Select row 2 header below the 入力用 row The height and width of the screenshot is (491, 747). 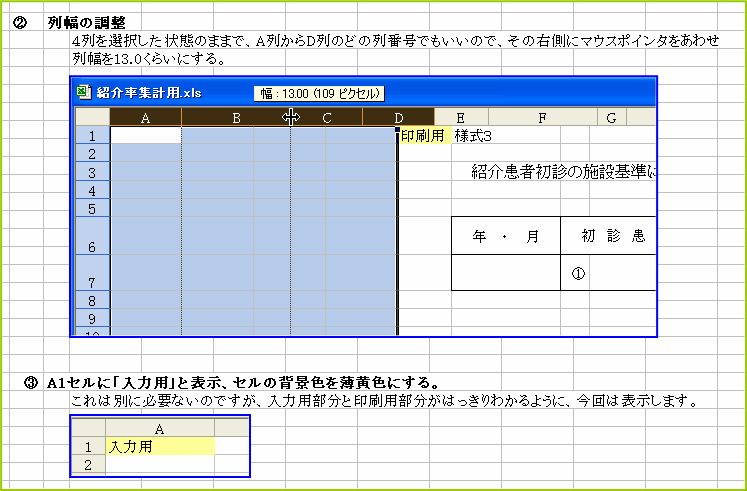point(88,464)
